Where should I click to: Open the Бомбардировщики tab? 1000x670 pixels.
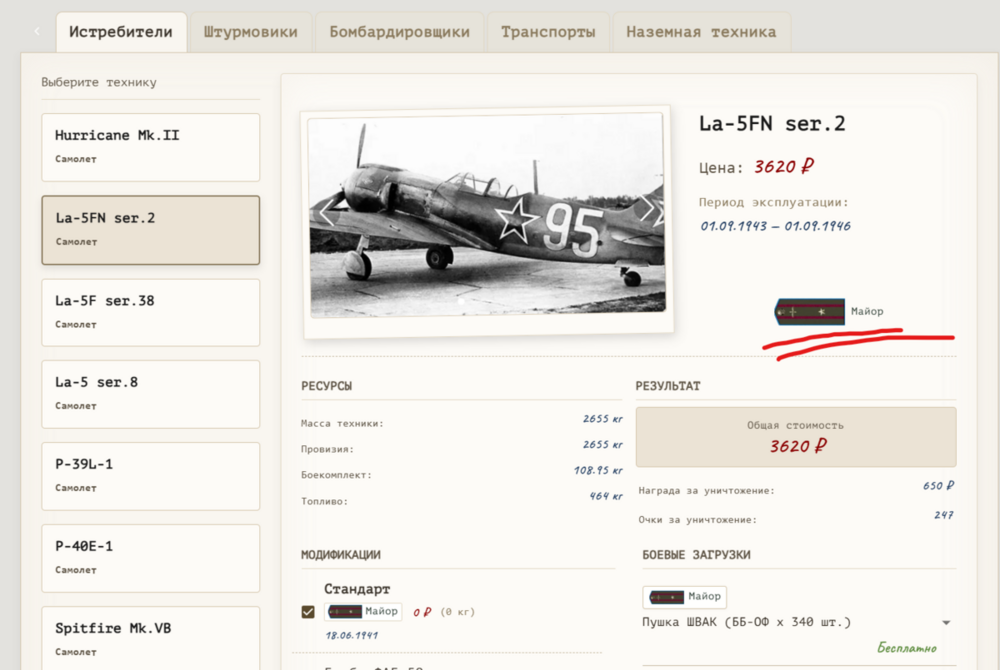click(399, 32)
